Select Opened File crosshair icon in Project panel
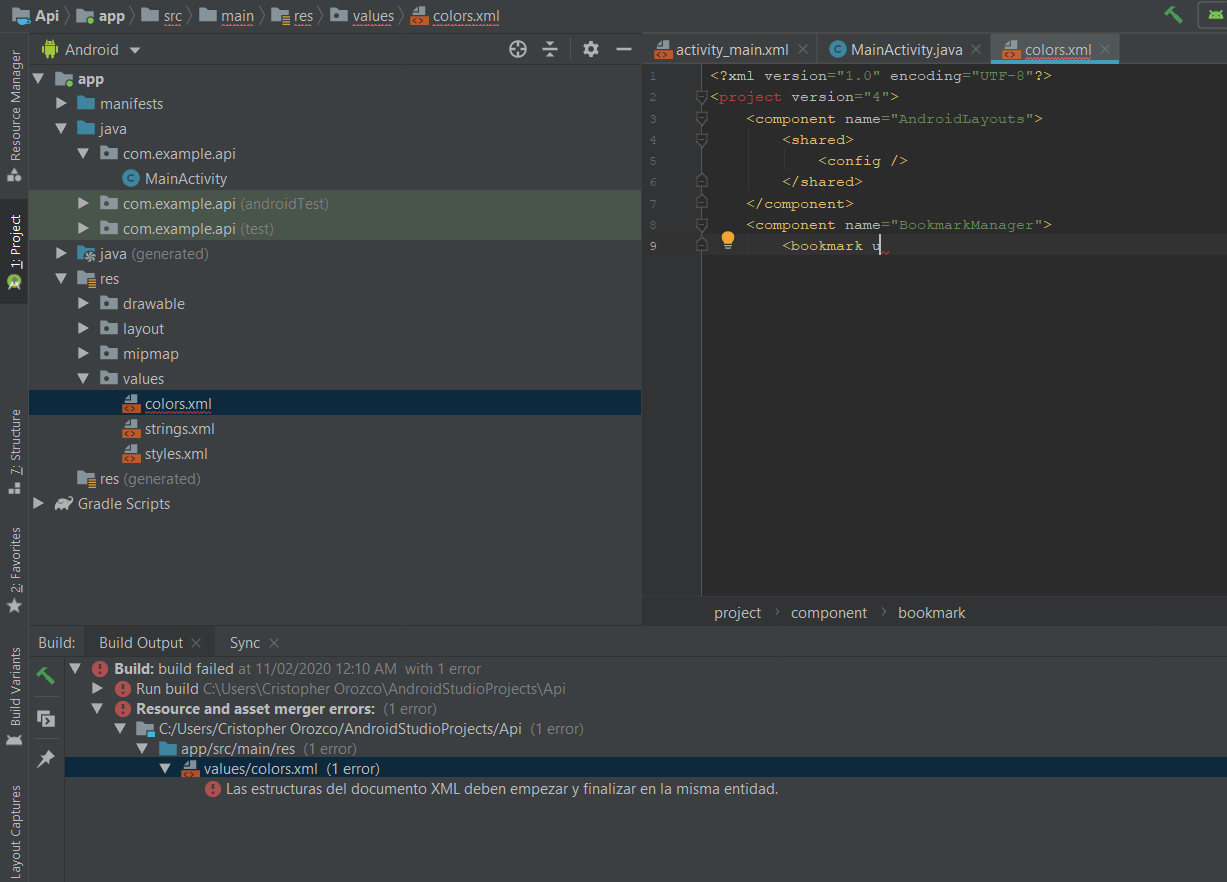1227x882 pixels. (517, 48)
